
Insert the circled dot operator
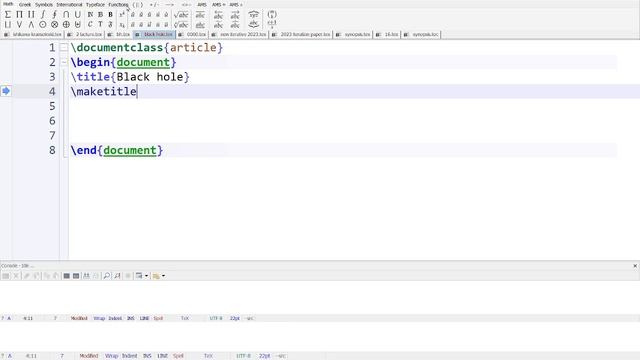tap(42, 24)
